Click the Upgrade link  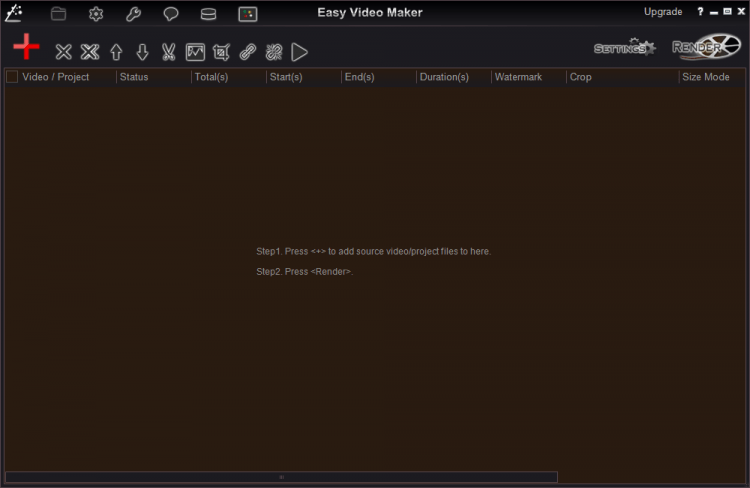[663, 12]
